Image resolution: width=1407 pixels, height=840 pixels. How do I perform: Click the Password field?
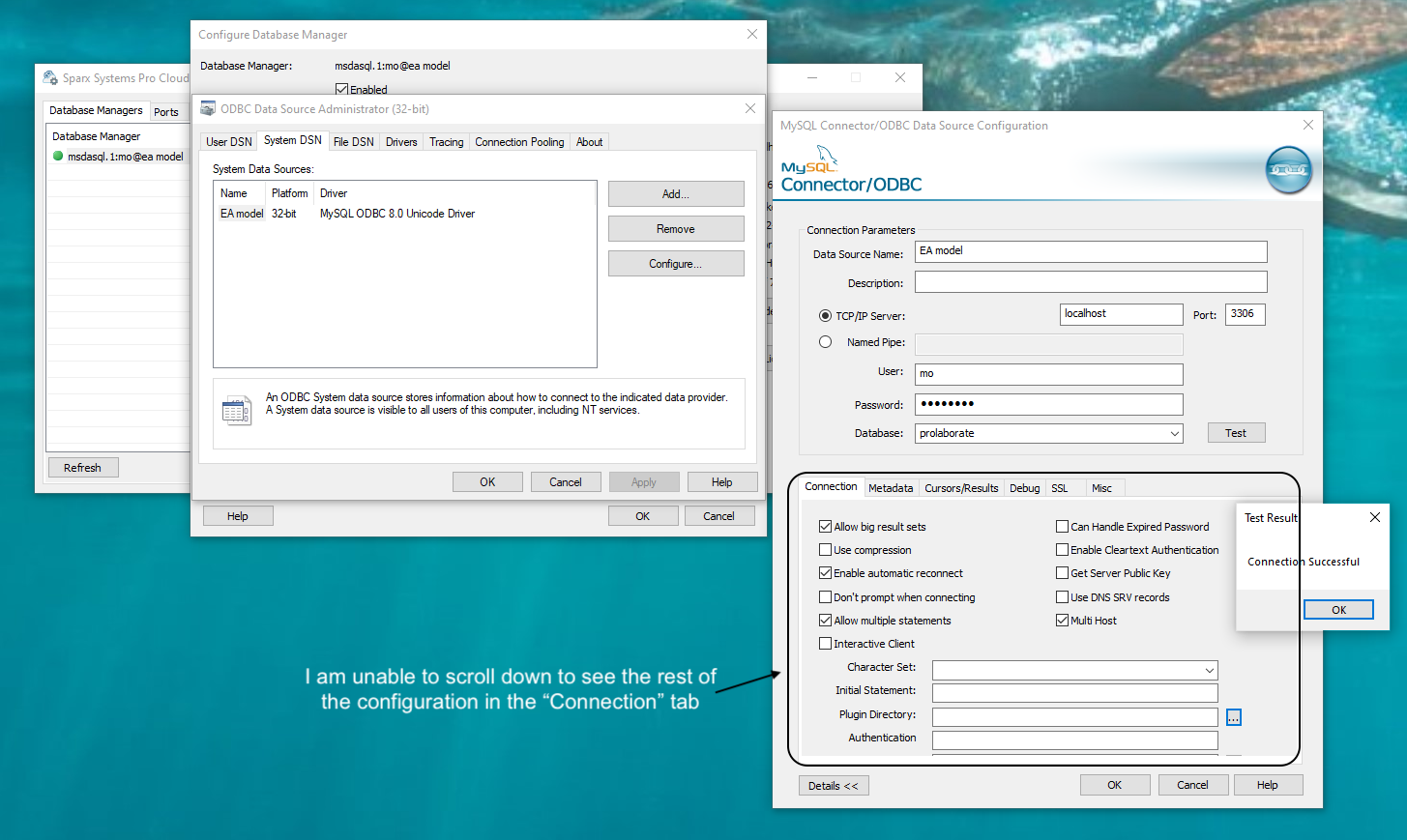pyautogui.click(x=1049, y=404)
